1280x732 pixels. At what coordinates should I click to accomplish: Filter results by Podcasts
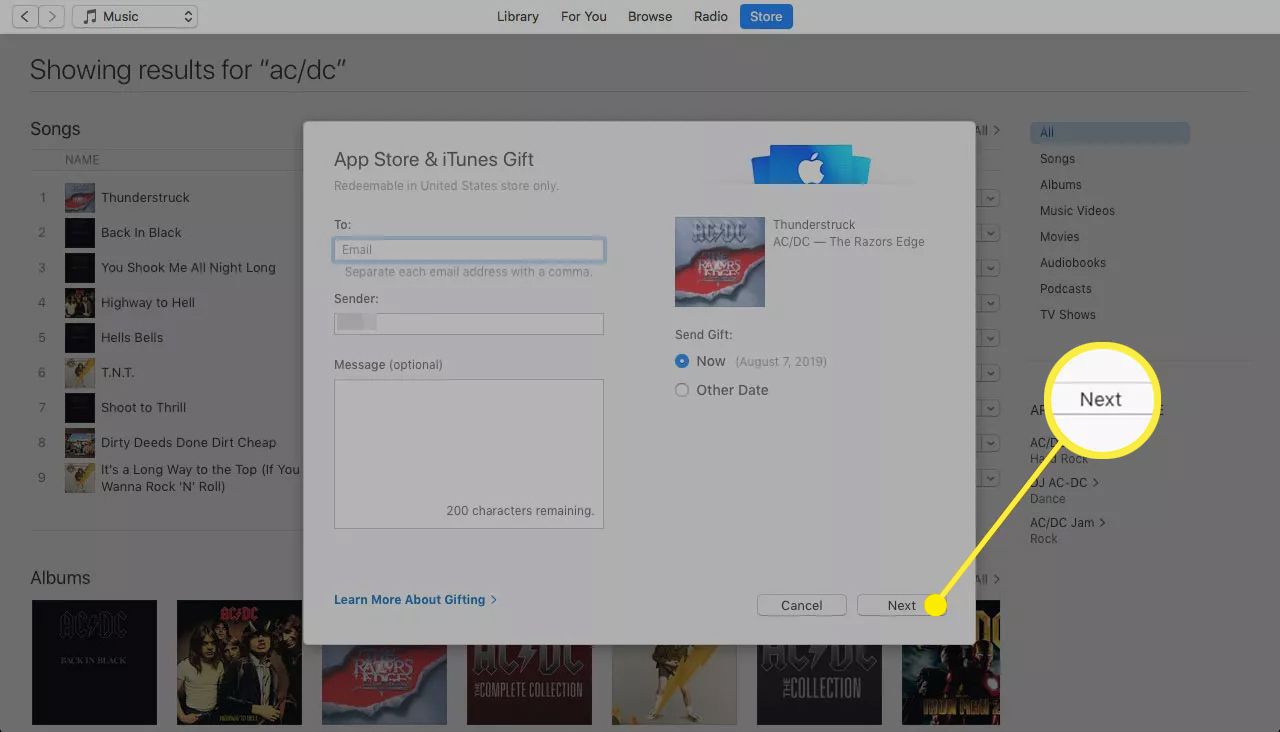pyautogui.click(x=1065, y=288)
